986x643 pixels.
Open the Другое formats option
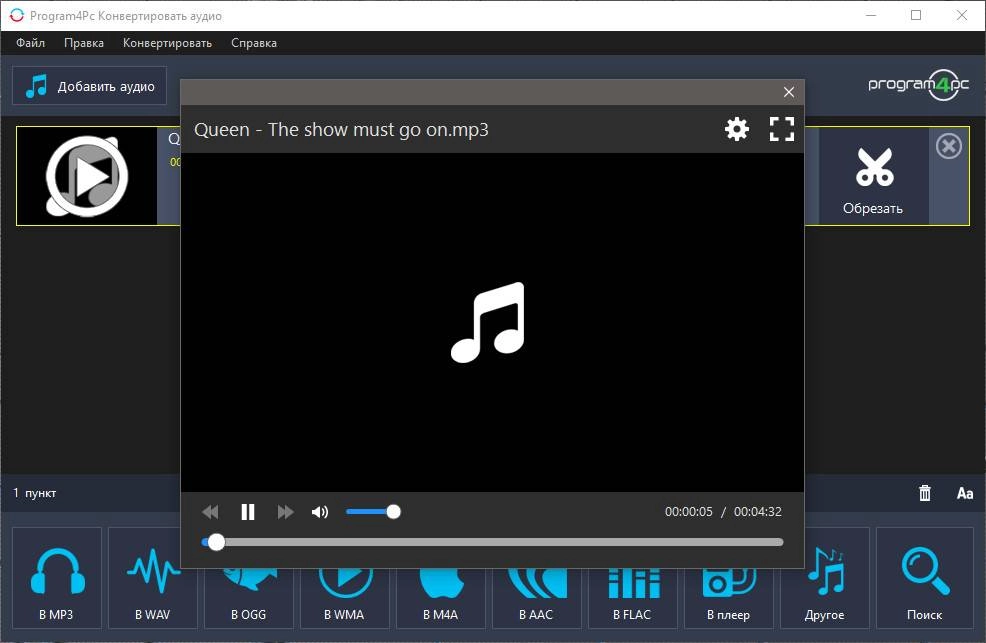pyautogui.click(x=824, y=578)
